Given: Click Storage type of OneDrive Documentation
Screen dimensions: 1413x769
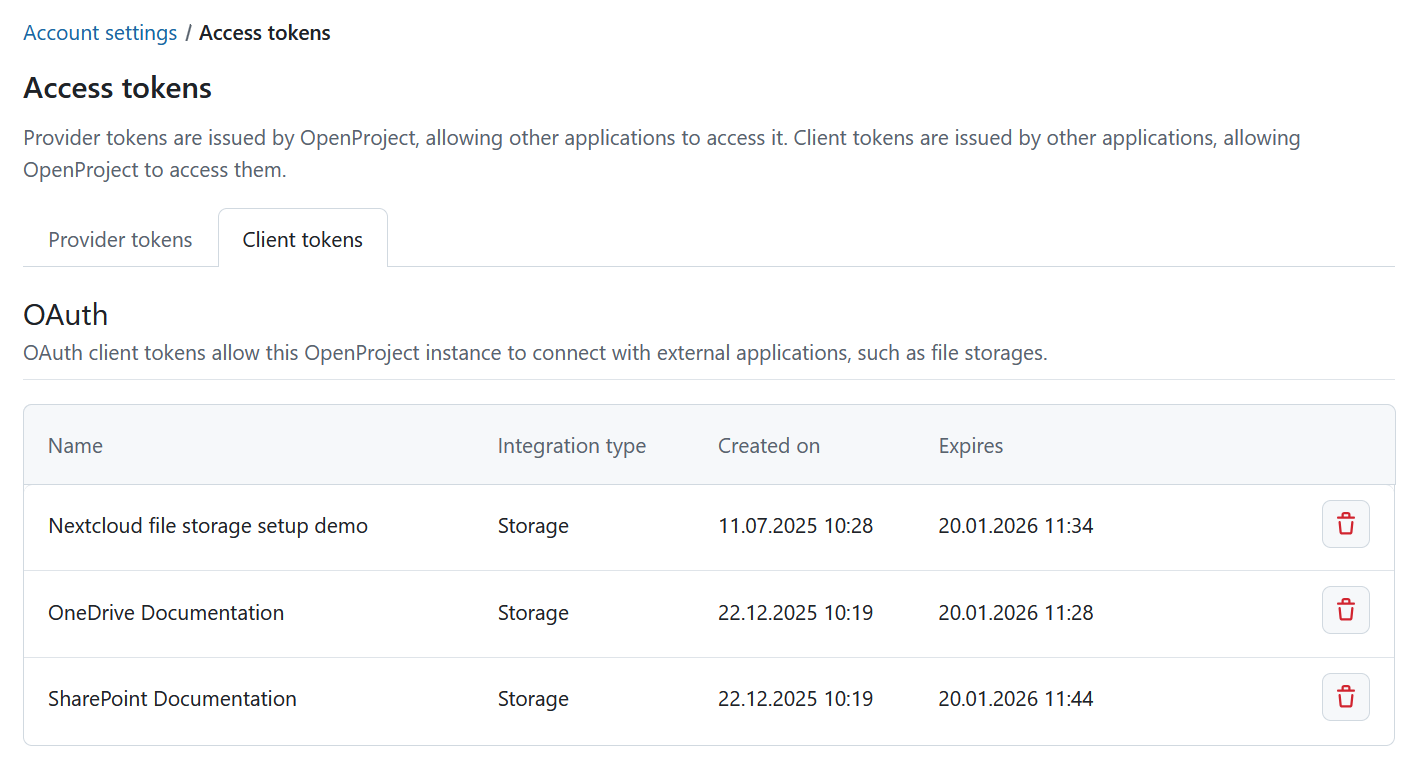Looking at the screenshot, I should point(533,612).
